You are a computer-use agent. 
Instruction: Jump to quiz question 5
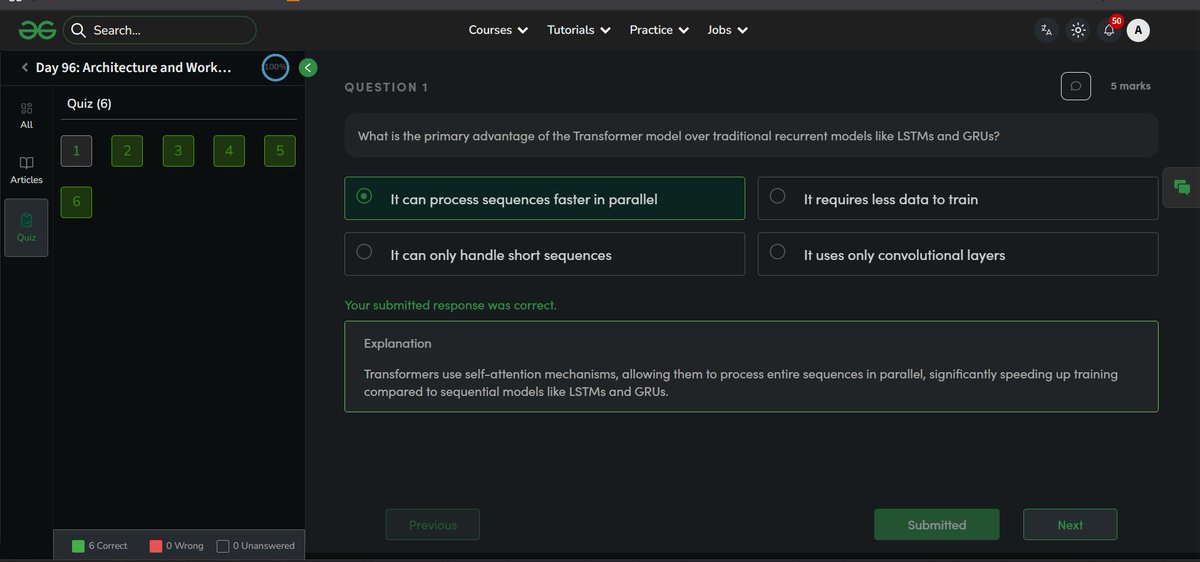click(x=280, y=150)
